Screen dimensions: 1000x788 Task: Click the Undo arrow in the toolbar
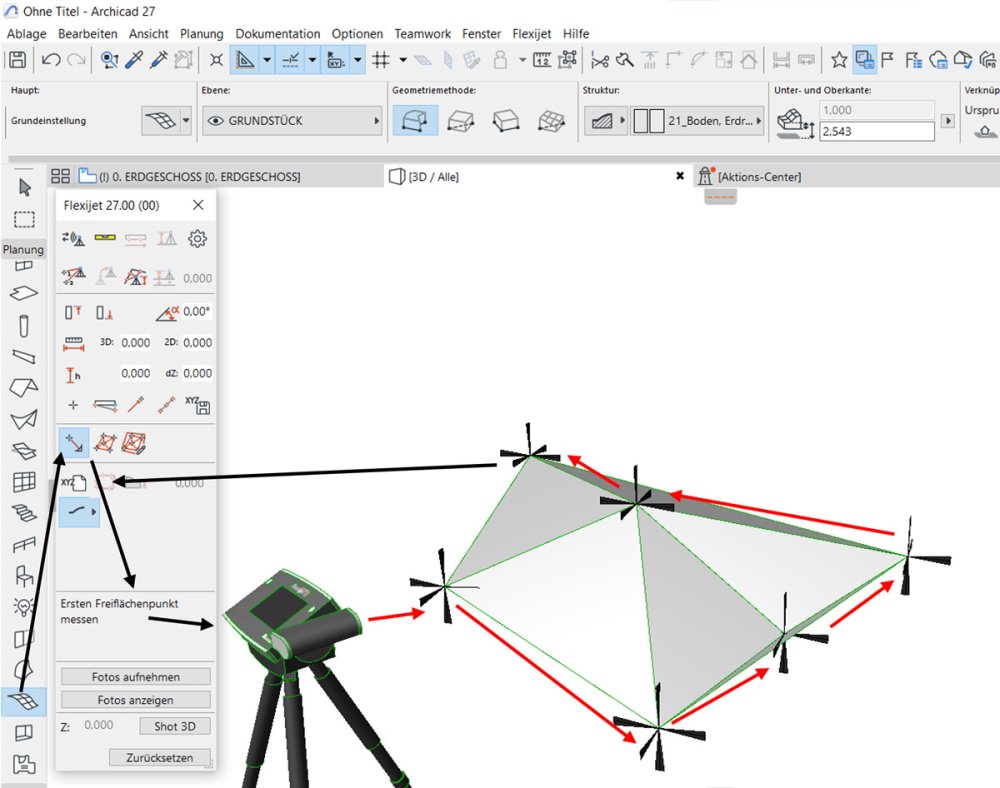coord(50,60)
